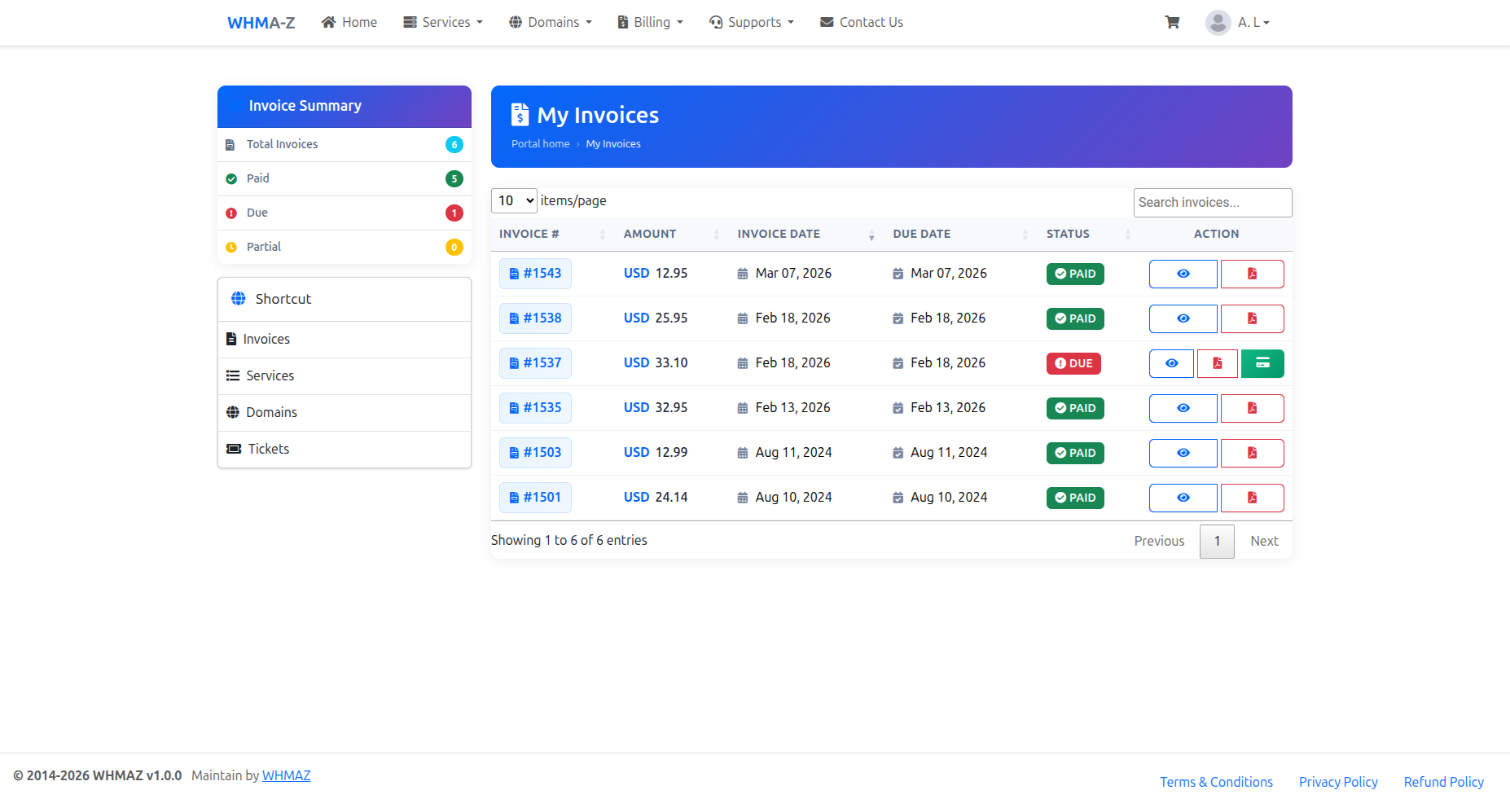Open the items per page dropdown
The height and width of the screenshot is (812, 1510).
514,200
